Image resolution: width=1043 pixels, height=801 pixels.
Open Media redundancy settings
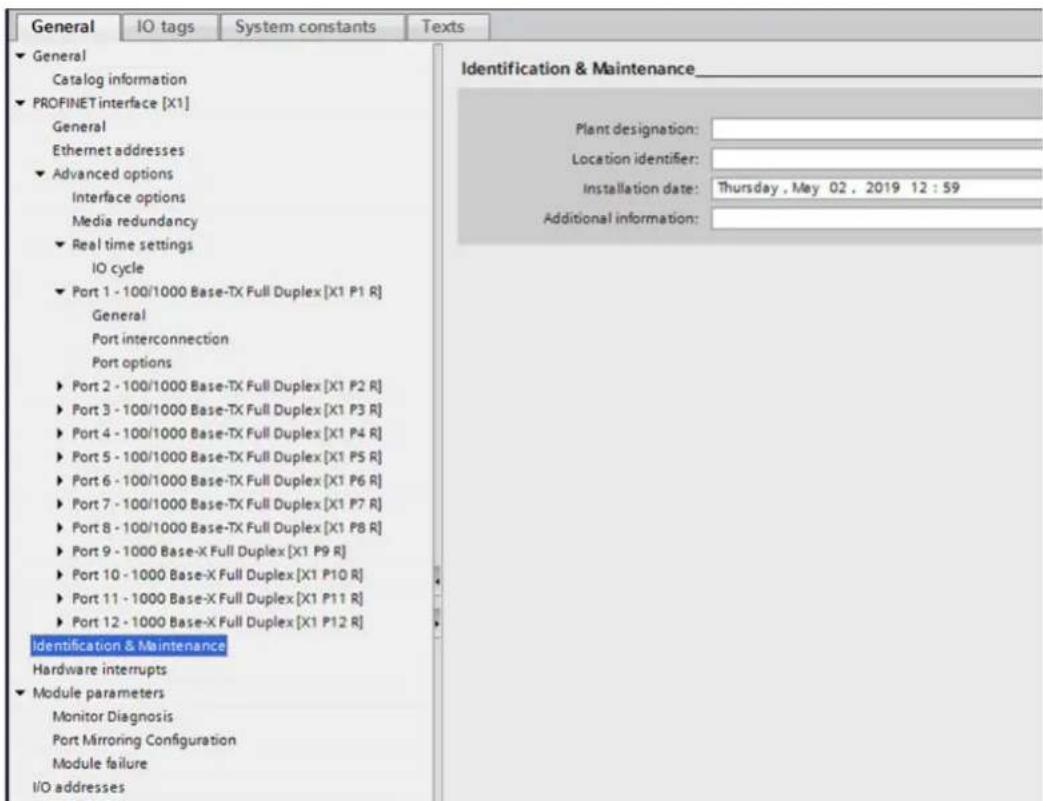pyautogui.click(x=134, y=221)
